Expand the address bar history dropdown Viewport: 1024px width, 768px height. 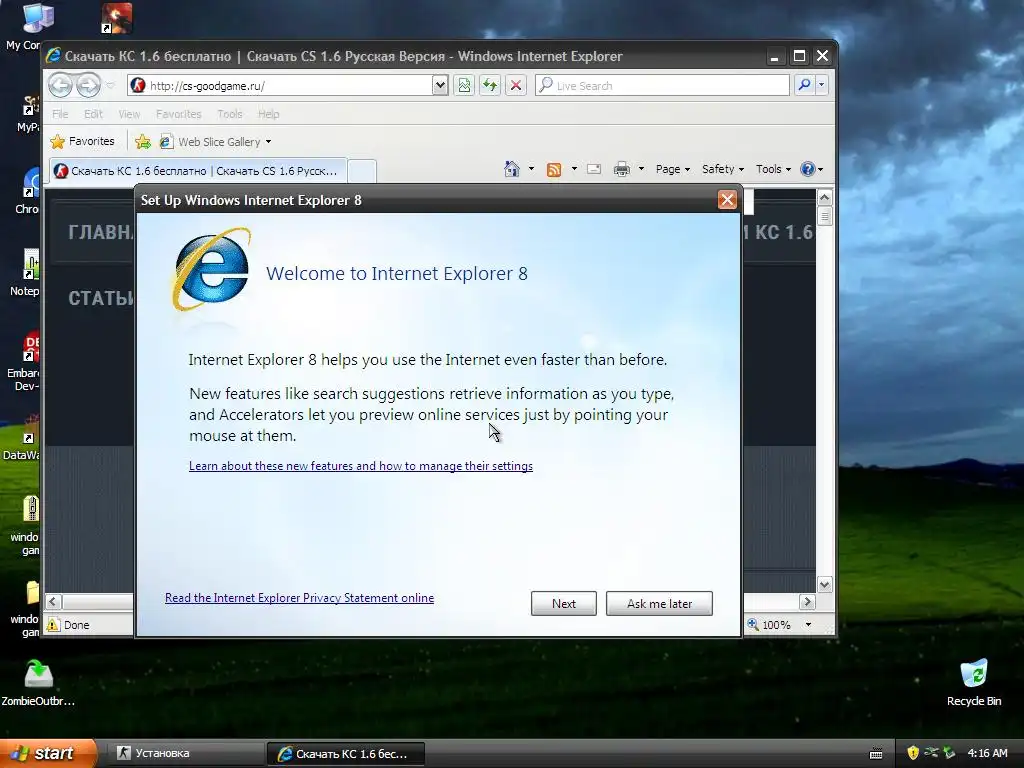pos(440,86)
